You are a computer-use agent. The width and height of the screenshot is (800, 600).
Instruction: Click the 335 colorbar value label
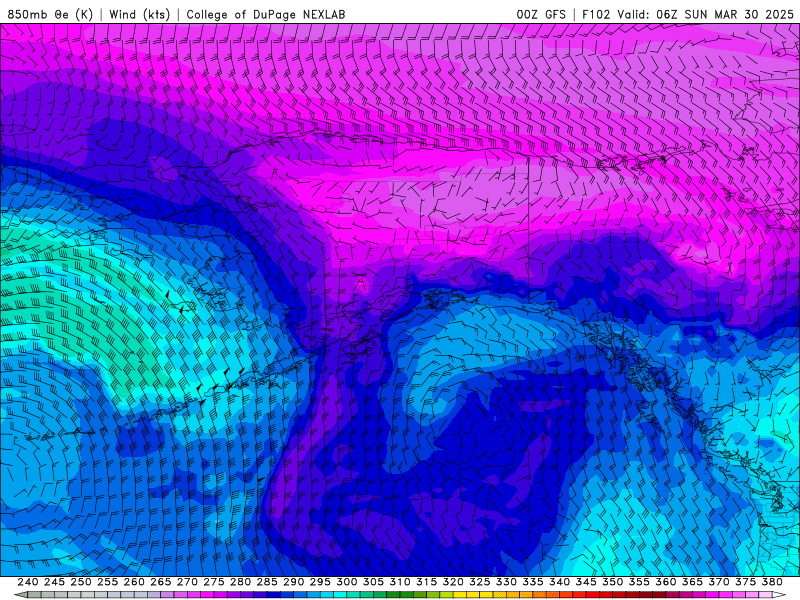(533, 582)
